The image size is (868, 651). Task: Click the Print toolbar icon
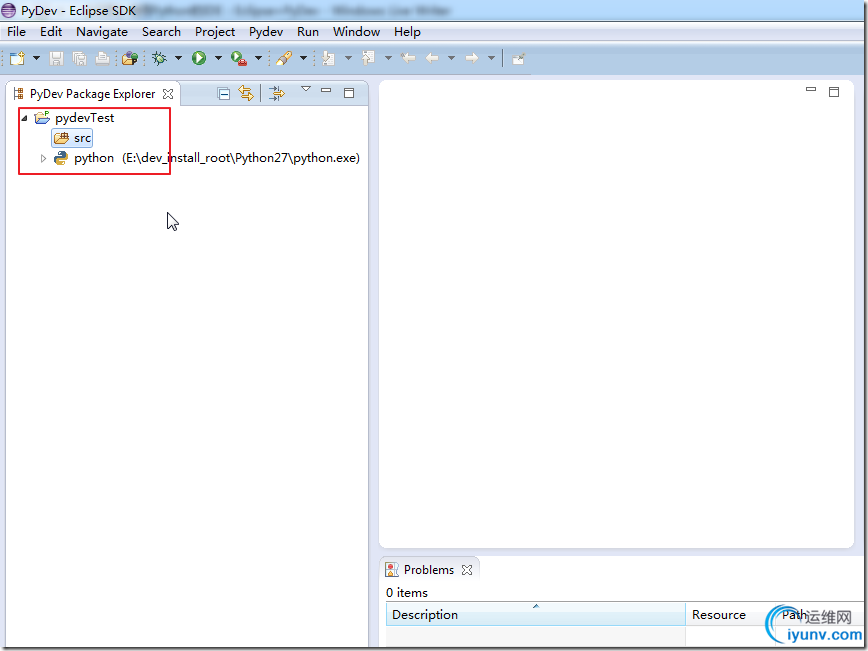tap(102, 58)
